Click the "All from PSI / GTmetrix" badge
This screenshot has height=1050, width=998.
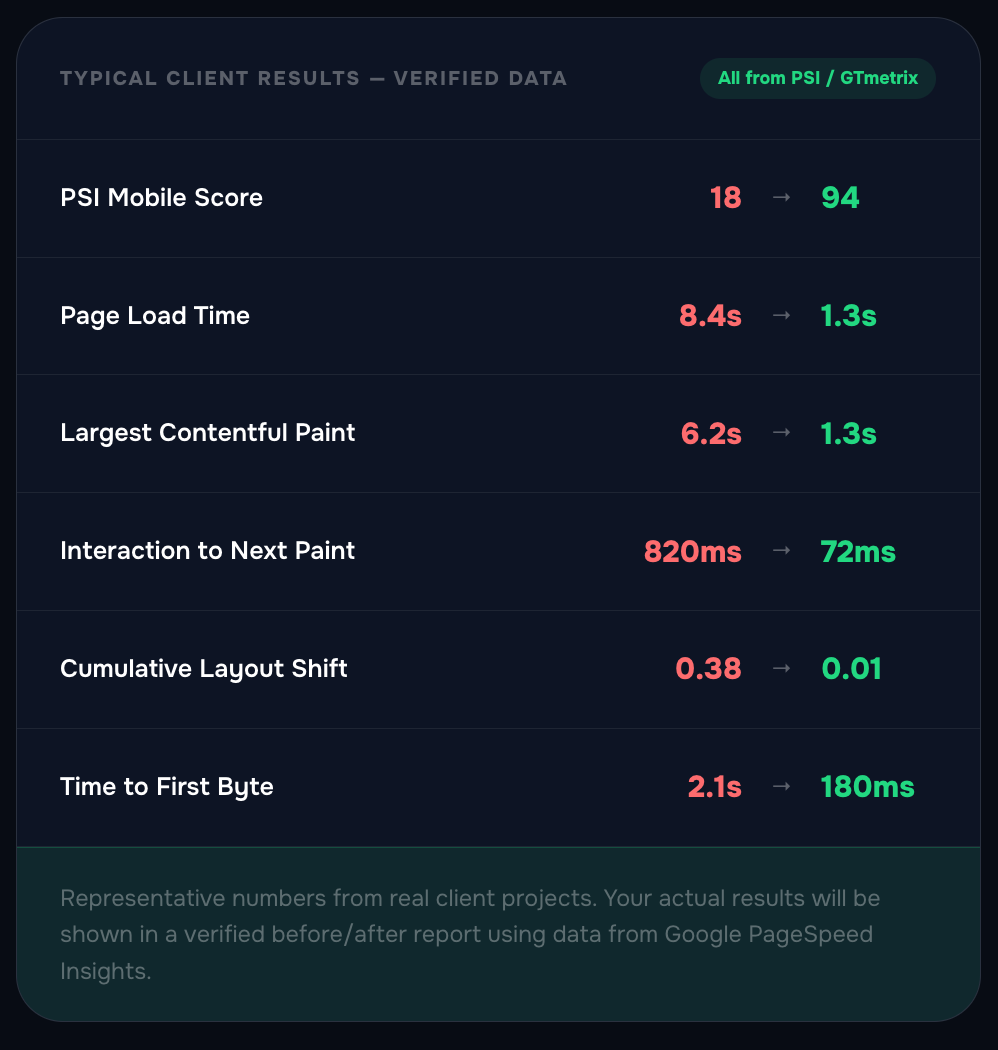click(x=818, y=78)
